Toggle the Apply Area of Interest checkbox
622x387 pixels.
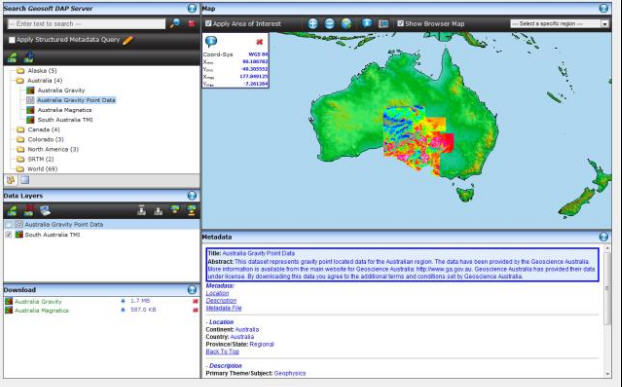pos(208,23)
